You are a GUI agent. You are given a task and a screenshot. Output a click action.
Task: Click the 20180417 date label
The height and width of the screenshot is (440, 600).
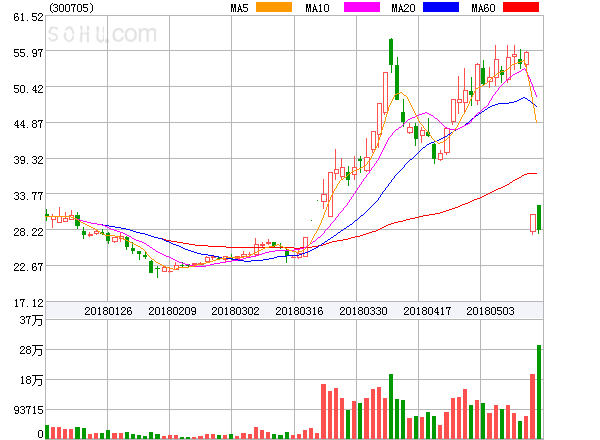(427, 311)
